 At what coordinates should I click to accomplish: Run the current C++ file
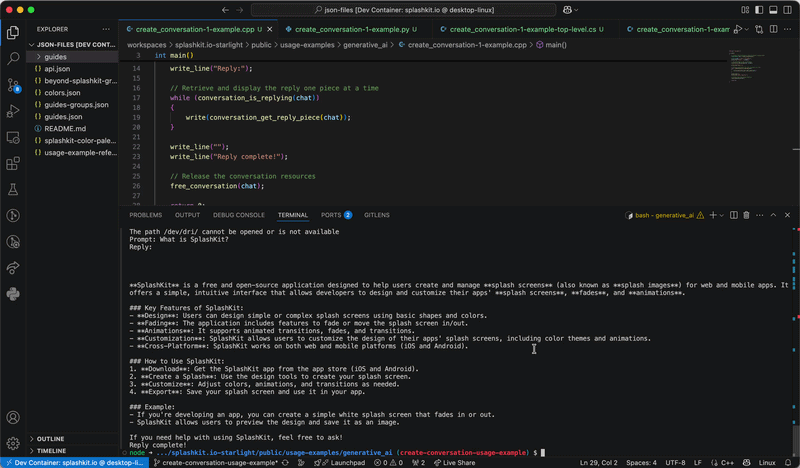point(737,30)
